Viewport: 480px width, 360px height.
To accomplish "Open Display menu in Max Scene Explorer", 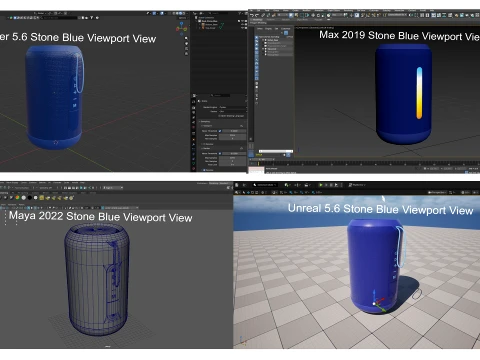I will coord(268,29).
